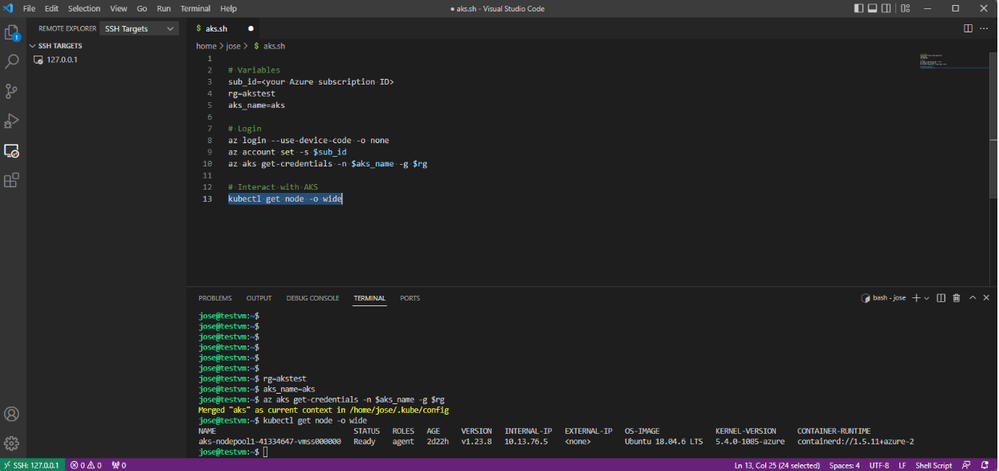Kill terminal with trash icon
This screenshot has height=471, width=999.
(956, 298)
